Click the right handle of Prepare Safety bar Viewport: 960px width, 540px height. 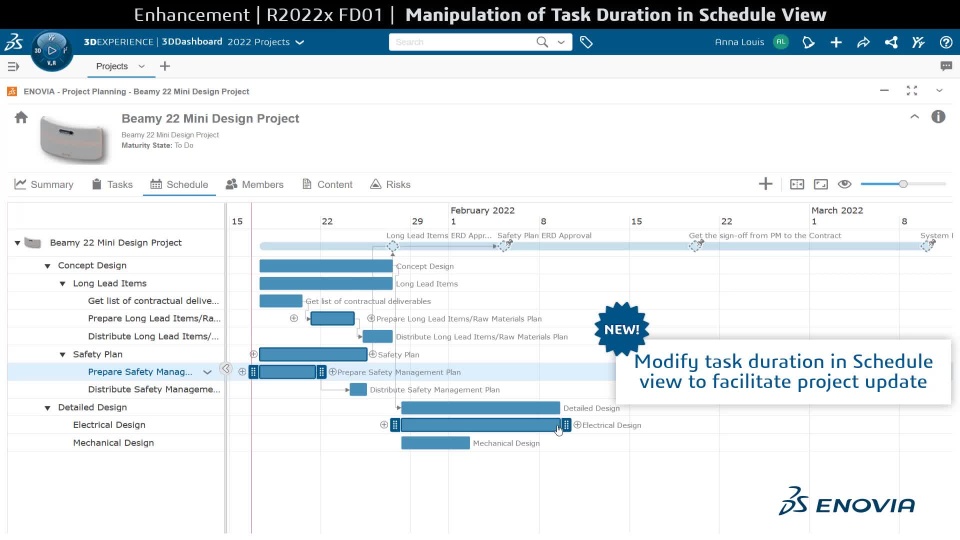pos(321,372)
